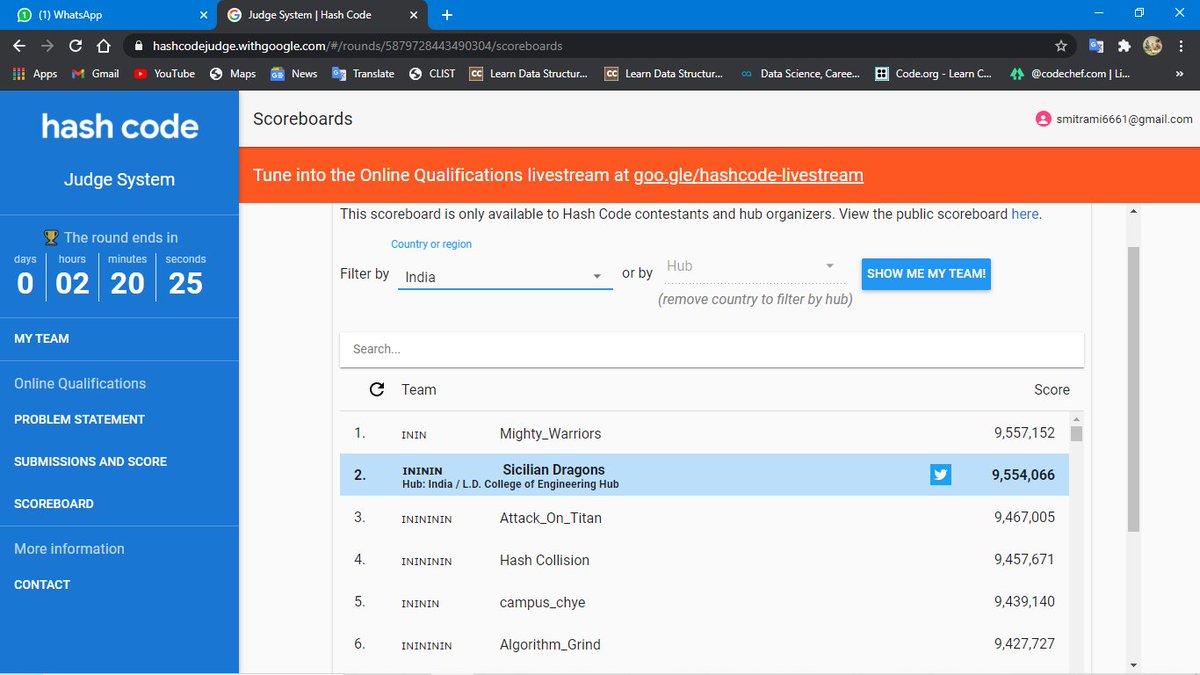Open the YouTube bookmark
The image size is (1200, 675).
tap(164, 73)
